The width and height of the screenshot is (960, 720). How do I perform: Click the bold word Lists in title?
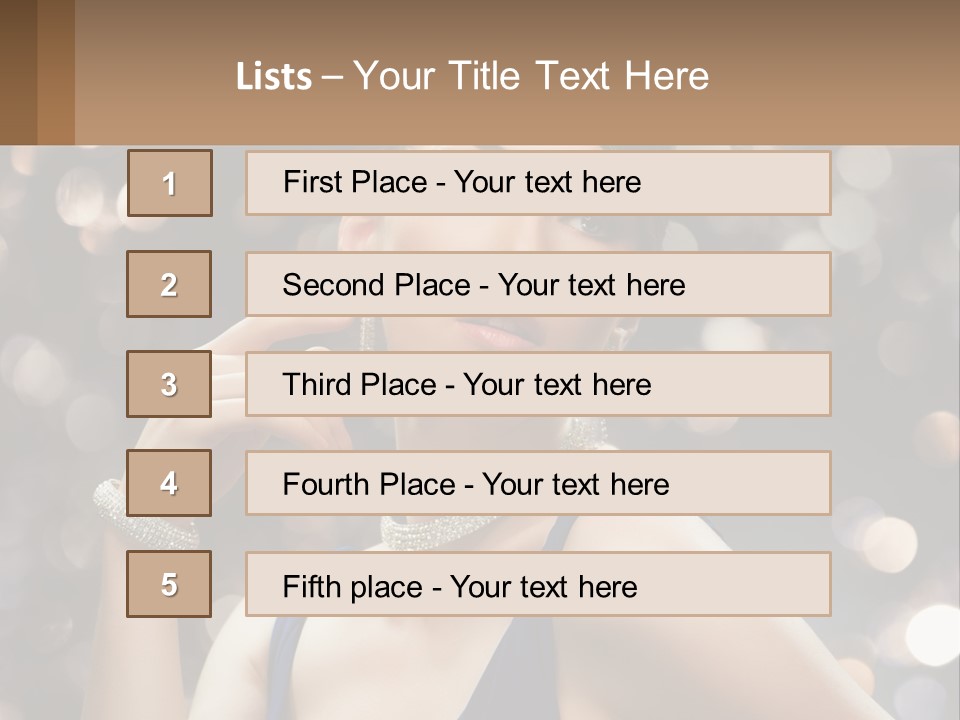[x=273, y=76]
